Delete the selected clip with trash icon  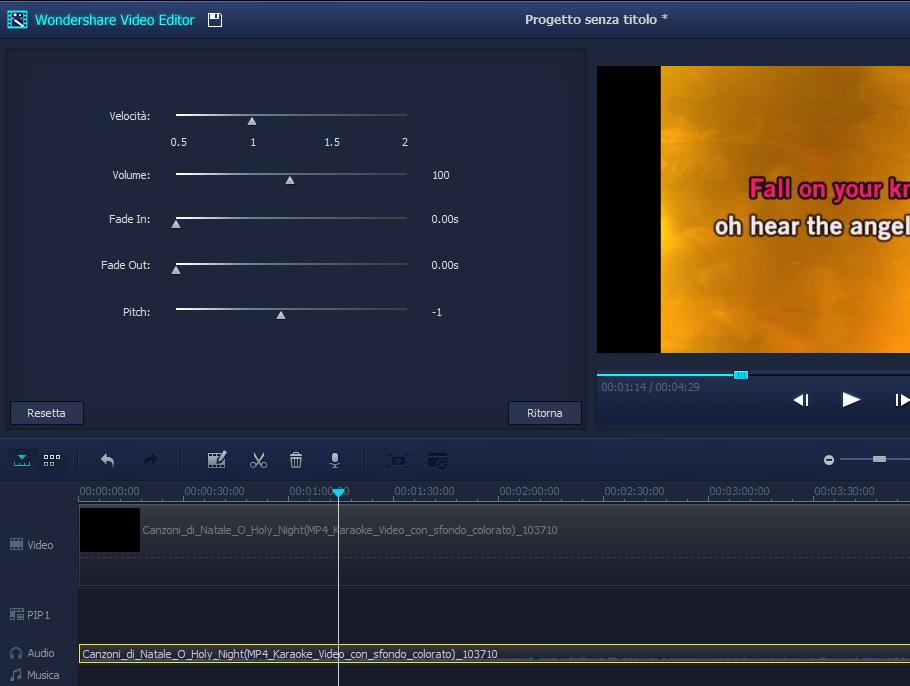pos(296,460)
